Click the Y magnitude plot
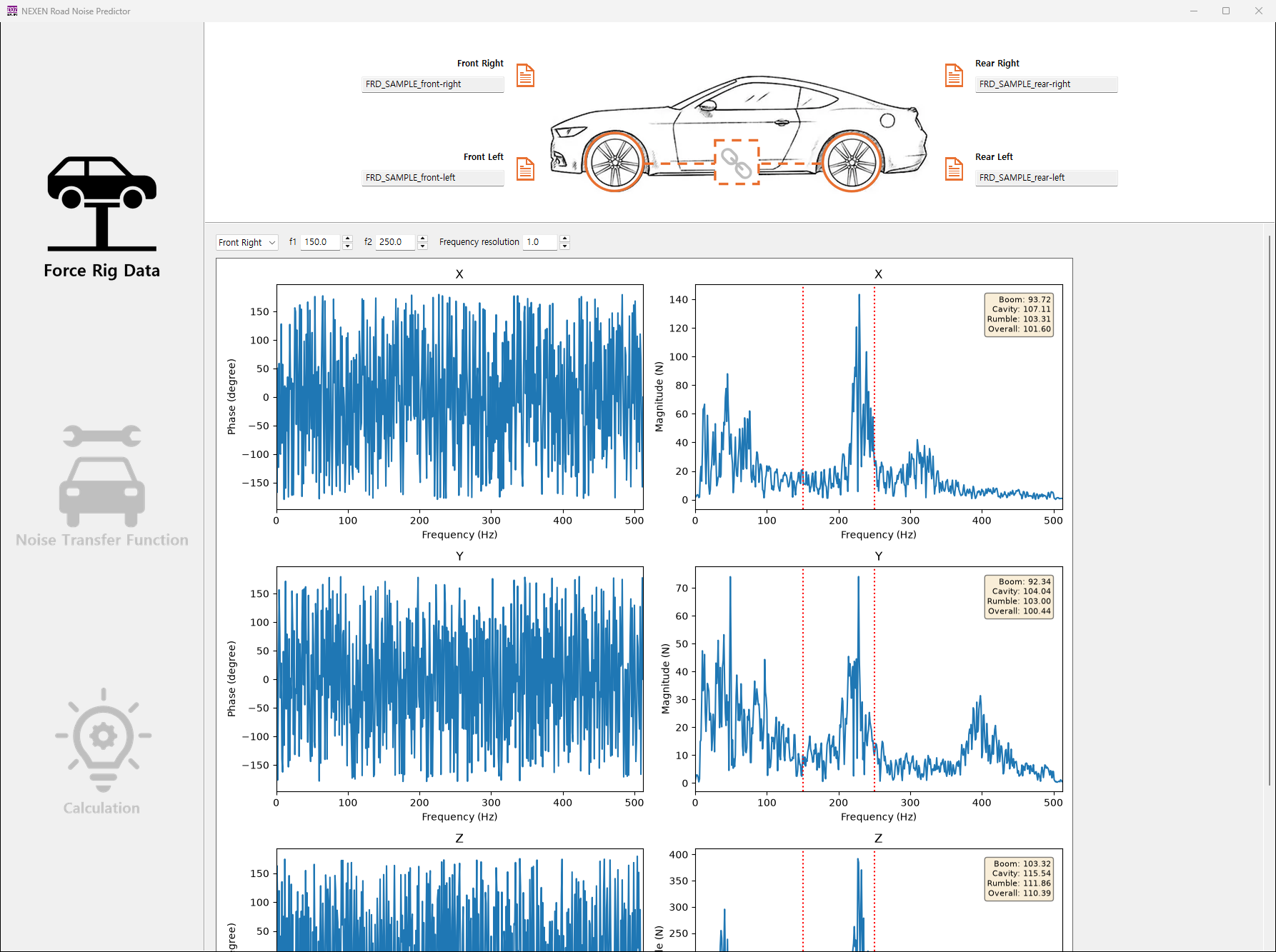Image resolution: width=1276 pixels, height=952 pixels. point(879,679)
